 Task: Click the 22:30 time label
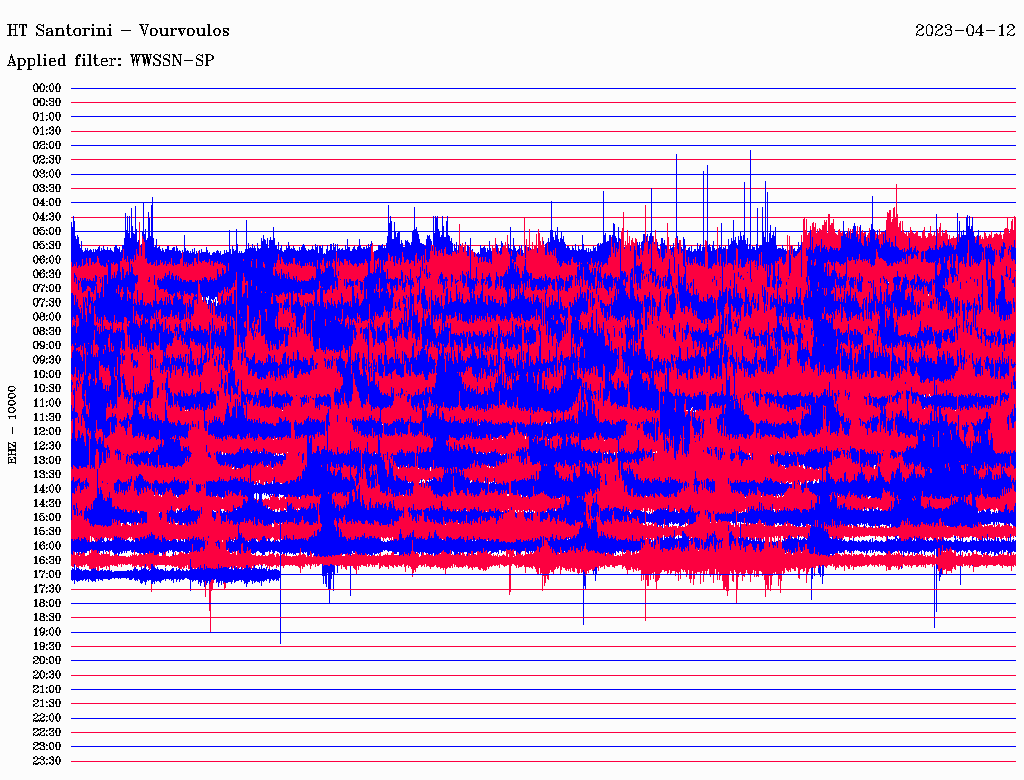point(47,732)
